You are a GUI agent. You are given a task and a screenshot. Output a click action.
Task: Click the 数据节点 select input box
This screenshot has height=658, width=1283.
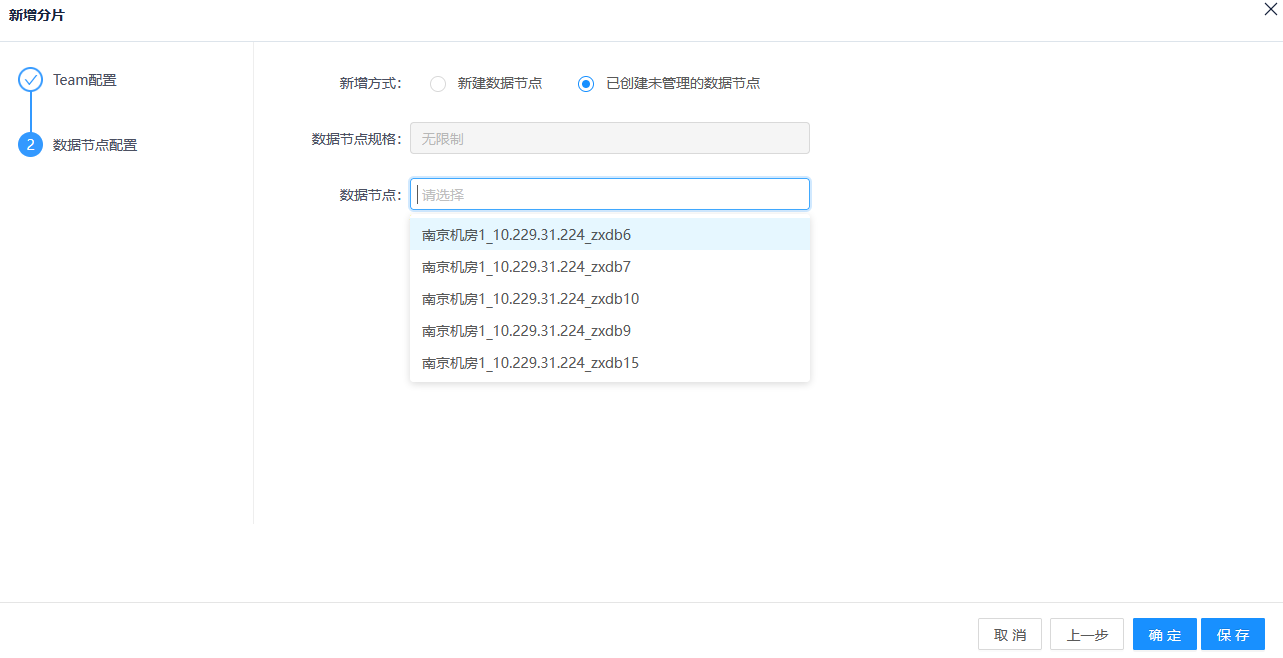tap(610, 194)
